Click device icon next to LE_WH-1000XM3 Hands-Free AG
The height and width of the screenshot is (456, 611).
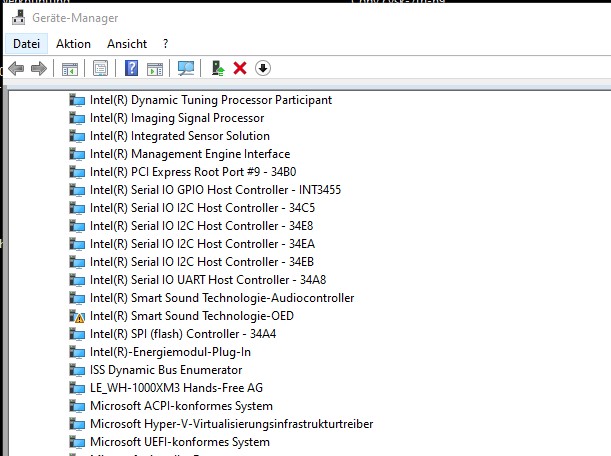[77, 388]
